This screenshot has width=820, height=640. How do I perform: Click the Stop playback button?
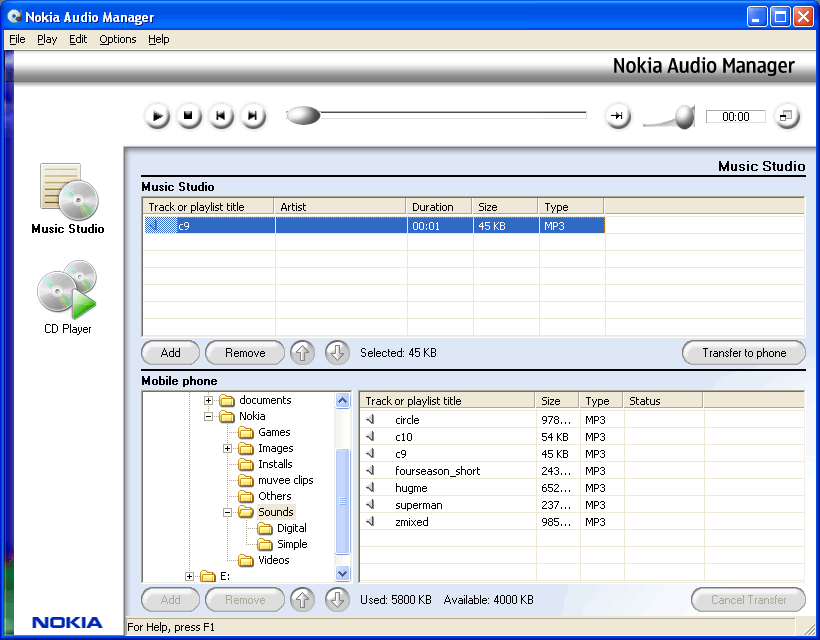[189, 116]
